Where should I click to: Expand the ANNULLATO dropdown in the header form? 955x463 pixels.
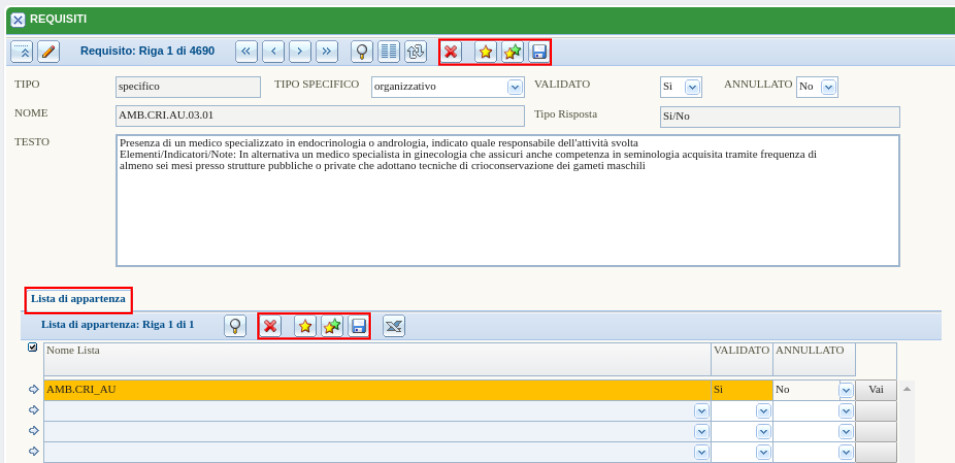(x=828, y=87)
